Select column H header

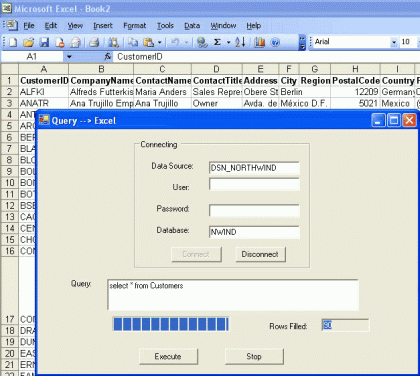point(355,69)
